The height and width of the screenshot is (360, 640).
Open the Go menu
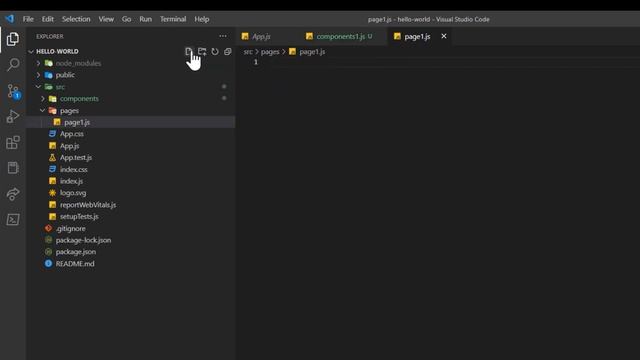[x=127, y=19]
